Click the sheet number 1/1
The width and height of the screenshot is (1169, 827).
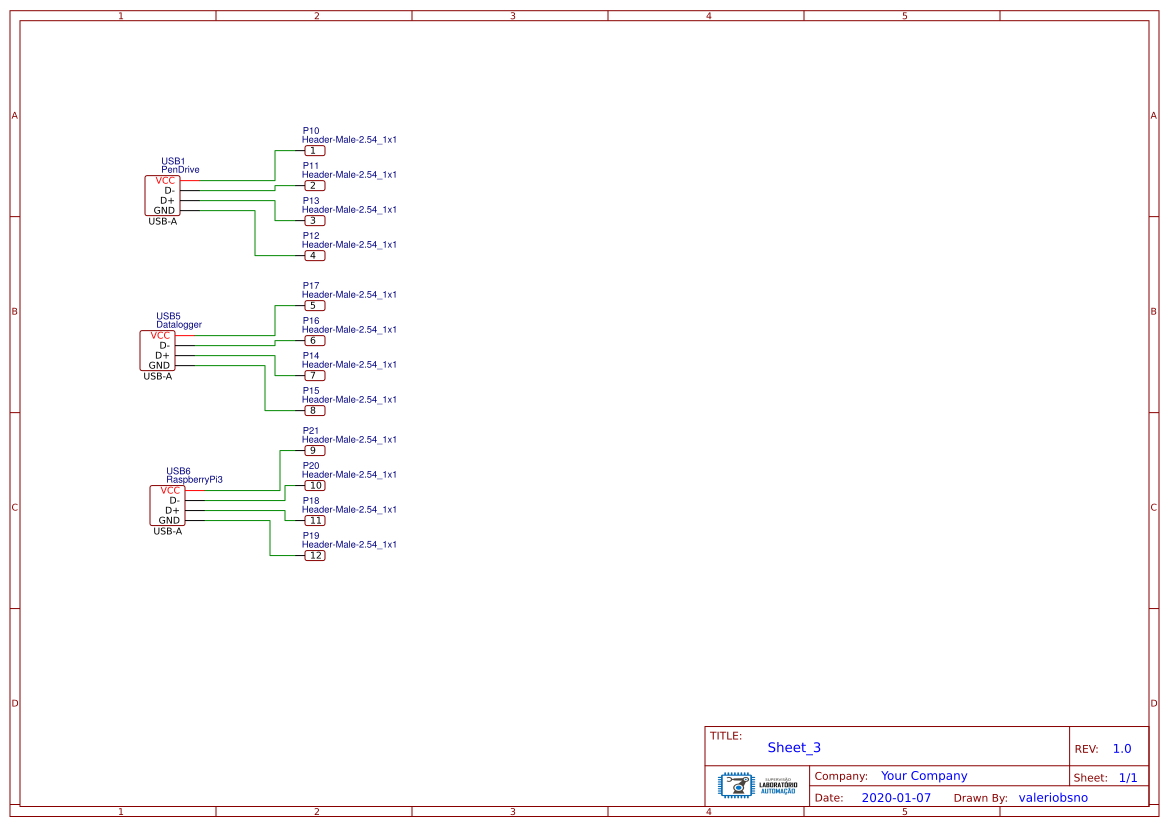[1128, 778]
